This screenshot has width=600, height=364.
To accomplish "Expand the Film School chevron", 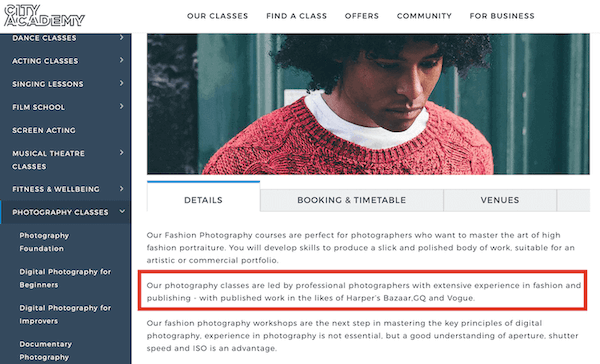I will tap(121, 106).
